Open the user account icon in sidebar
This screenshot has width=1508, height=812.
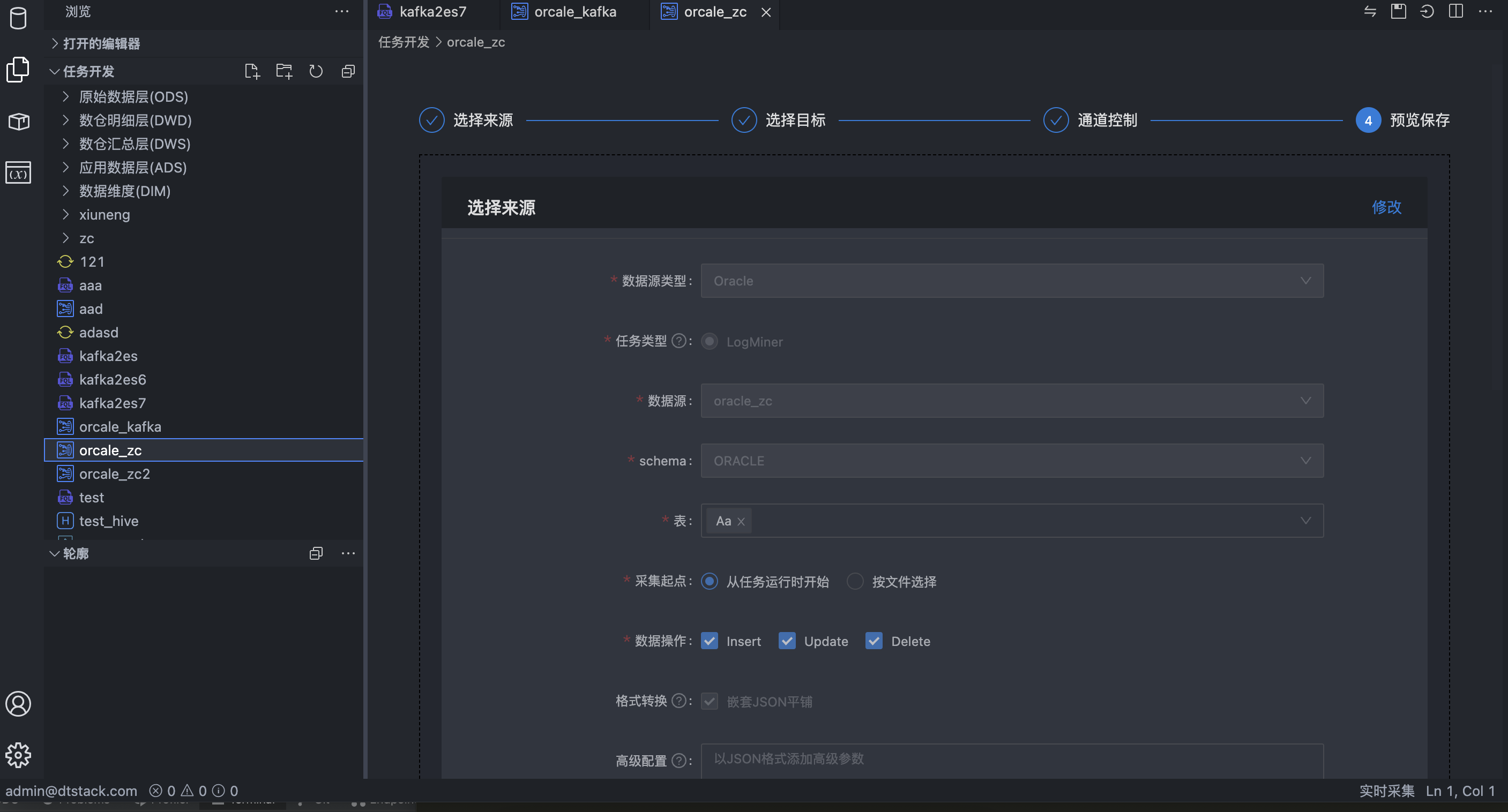18,704
